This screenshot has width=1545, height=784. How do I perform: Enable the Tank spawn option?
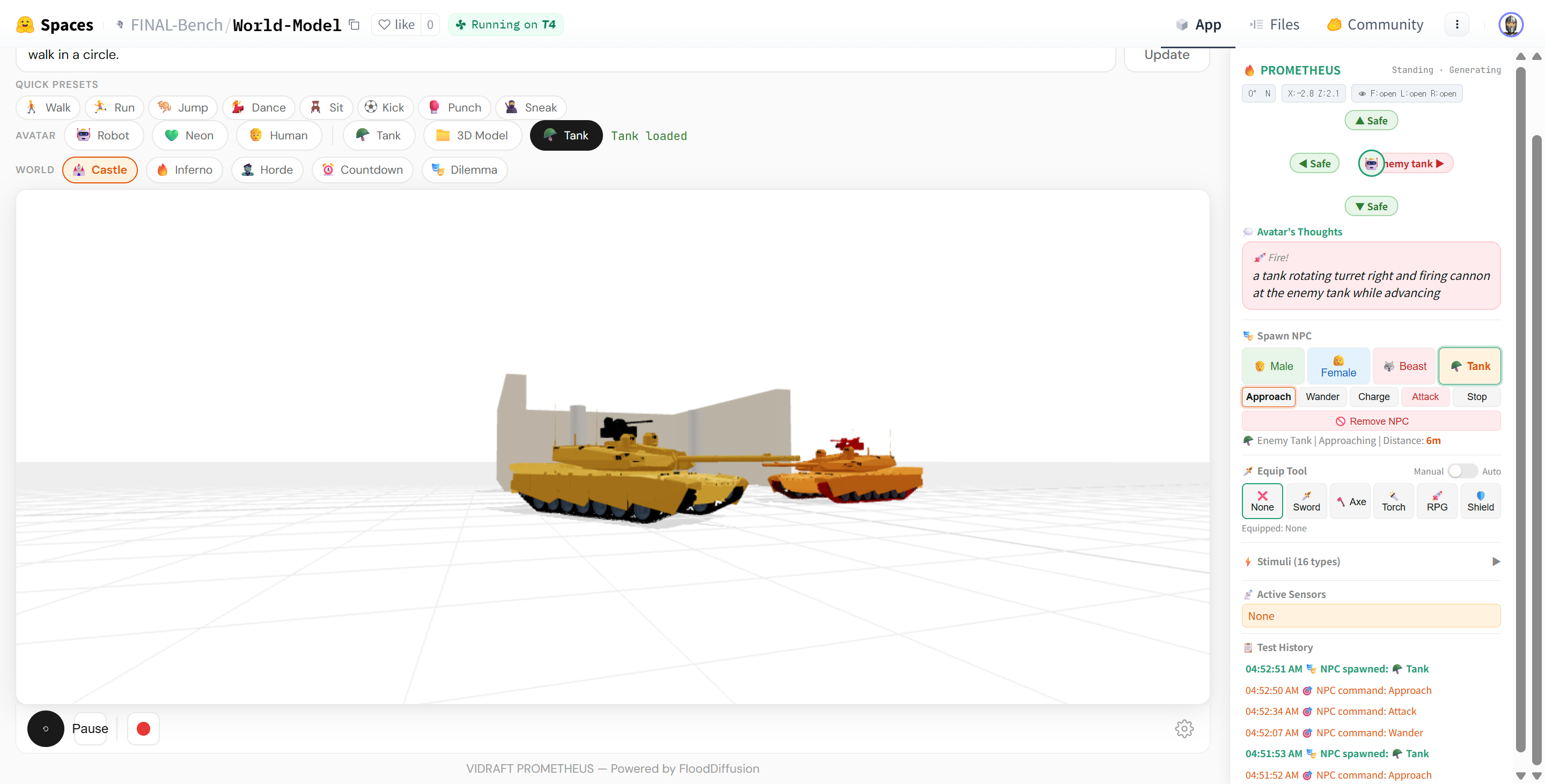click(1469, 366)
